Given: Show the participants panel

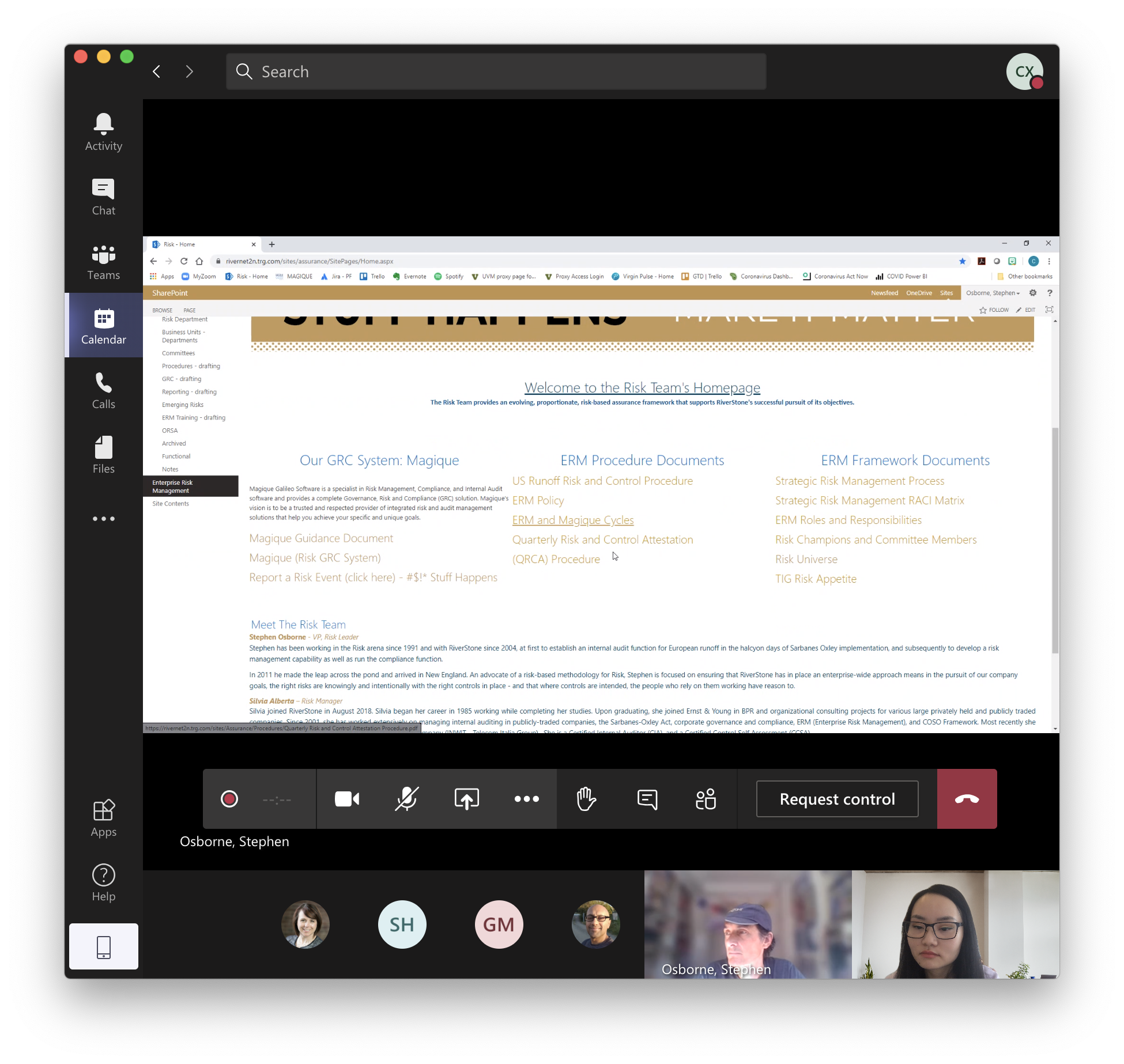Looking at the screenshot, I should click(706, 799).
